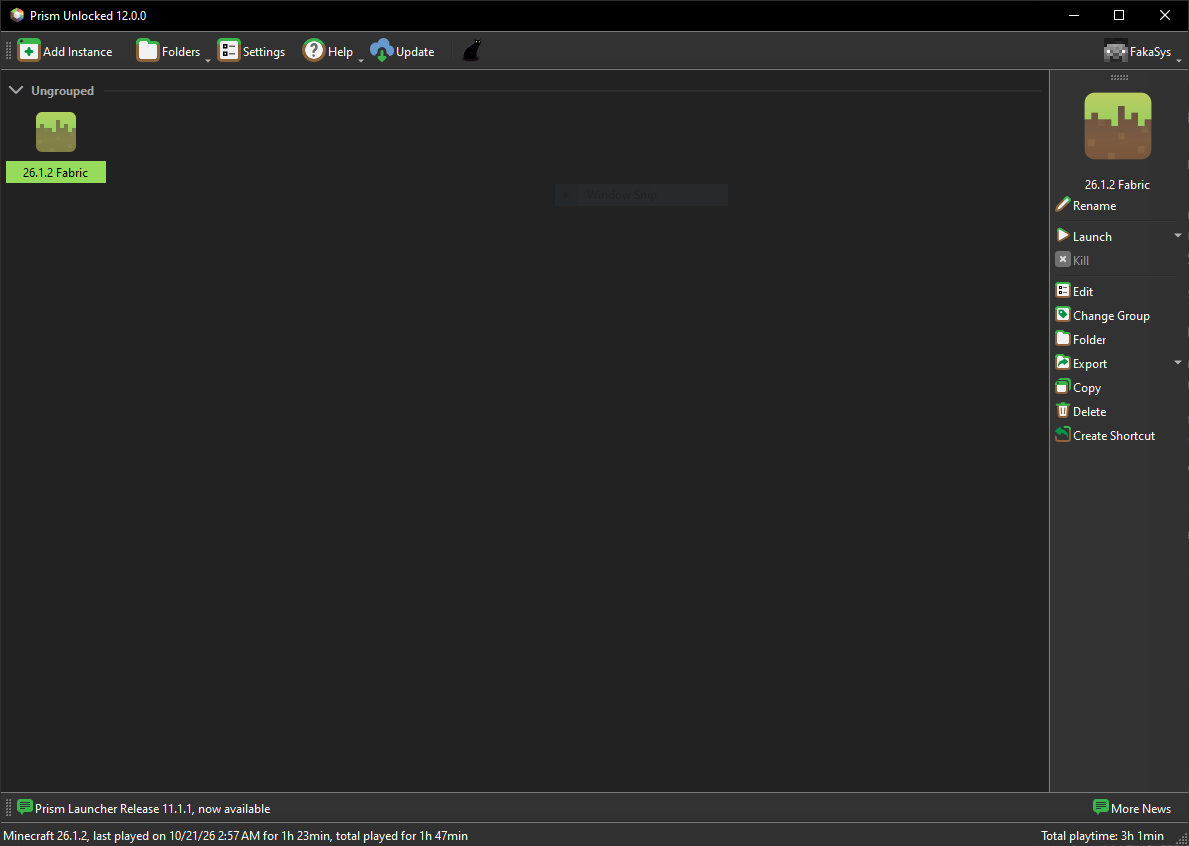Open the Folders toolbar icon
The width and height of the screenshot is (1189, 846).
pos(148,51)
